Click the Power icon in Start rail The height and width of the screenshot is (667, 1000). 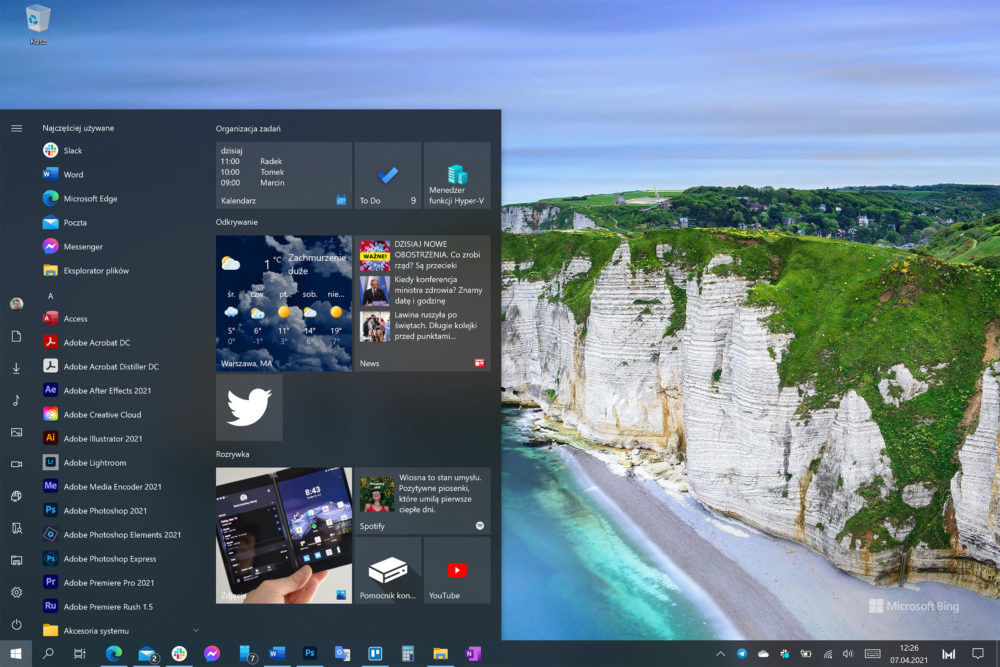coord(16,624)
